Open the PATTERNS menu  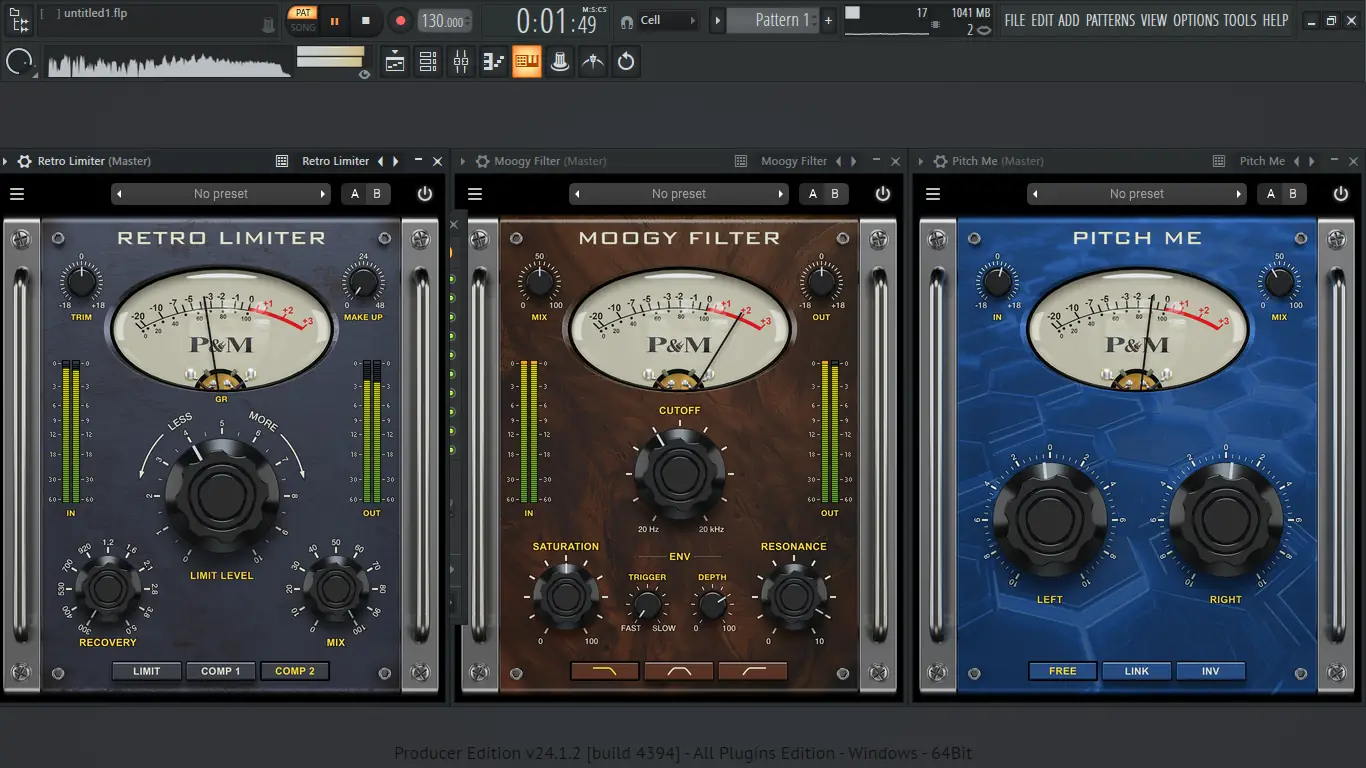click(1110, 20)
